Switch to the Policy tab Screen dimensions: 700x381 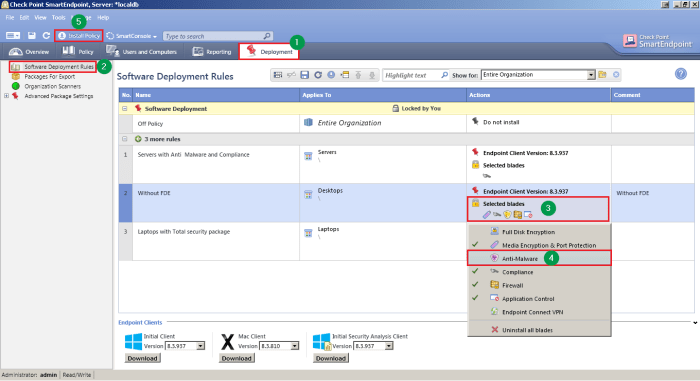[x=78, y=51]
